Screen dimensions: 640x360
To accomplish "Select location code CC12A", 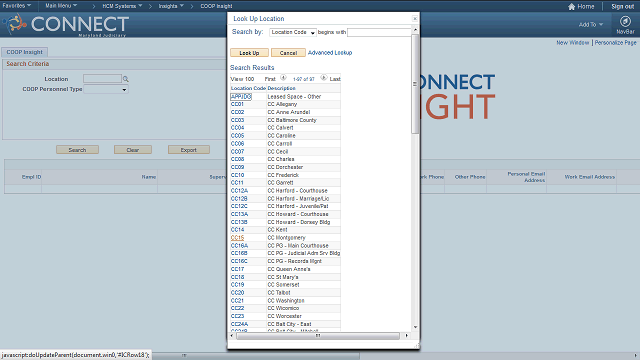I will (239, 191).
